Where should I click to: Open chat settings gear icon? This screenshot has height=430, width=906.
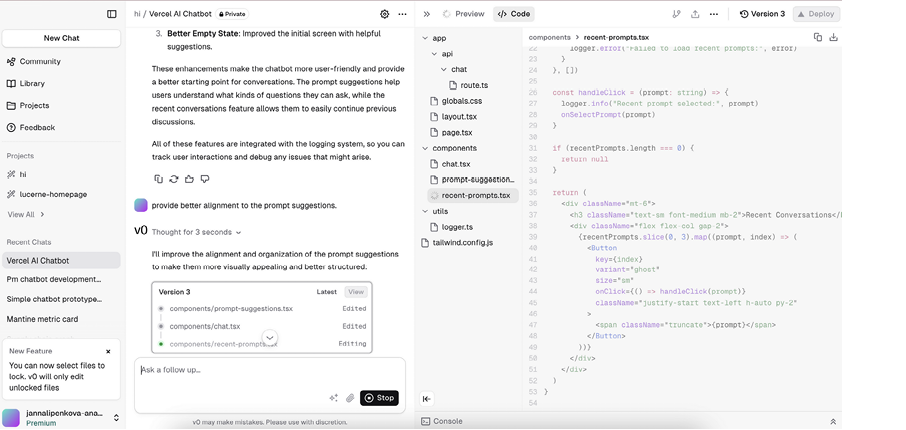point(385,14)
